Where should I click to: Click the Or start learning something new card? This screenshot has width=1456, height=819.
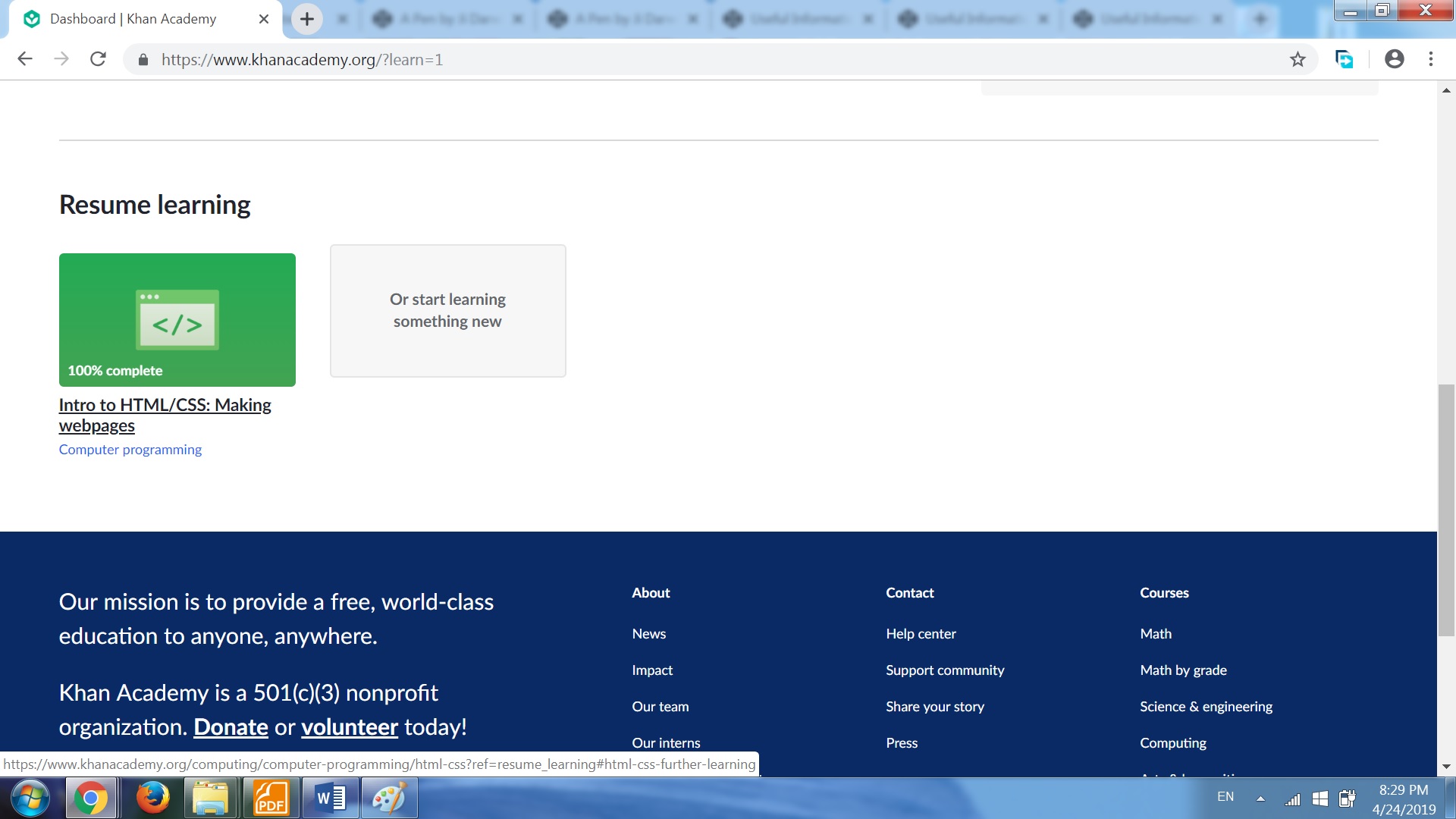[448, 311]
